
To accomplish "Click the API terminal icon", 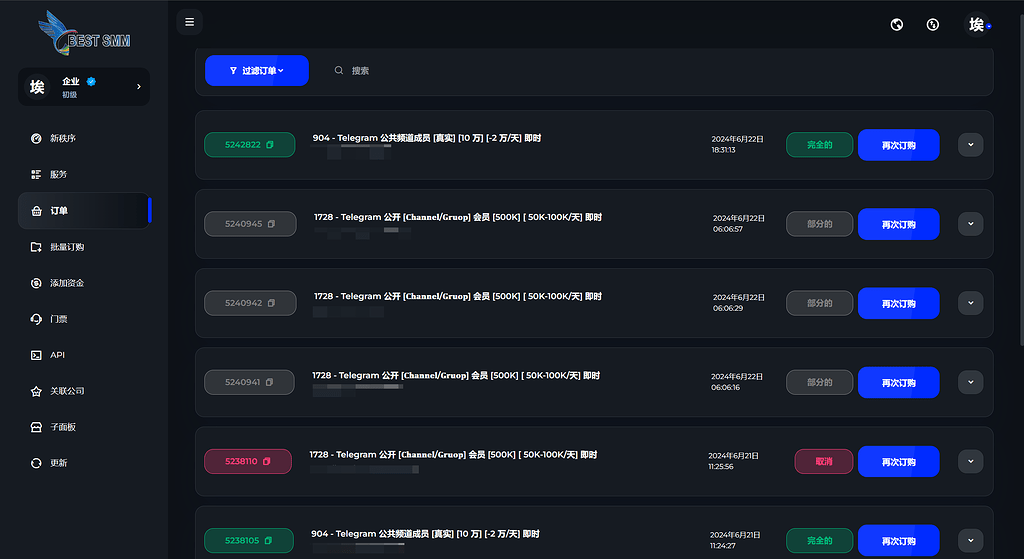I will click(x=36, y=355).
